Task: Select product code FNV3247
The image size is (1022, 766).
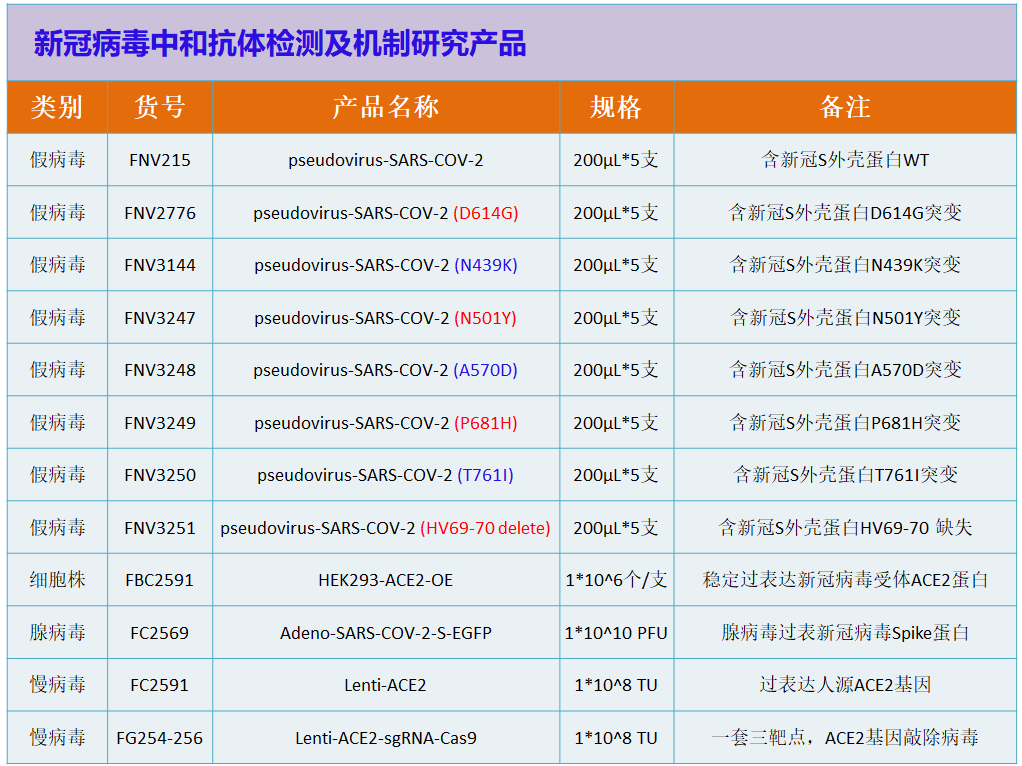Action: pyautogui.click(x=160, y=317)
